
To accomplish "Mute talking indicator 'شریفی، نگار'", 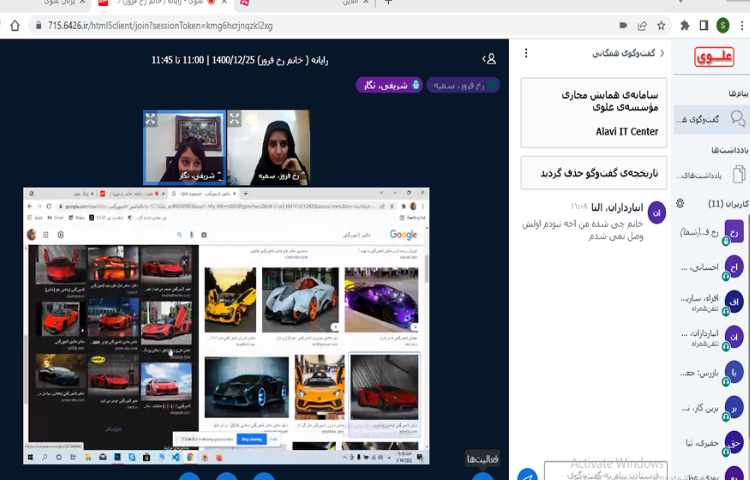I will point(389,86).
